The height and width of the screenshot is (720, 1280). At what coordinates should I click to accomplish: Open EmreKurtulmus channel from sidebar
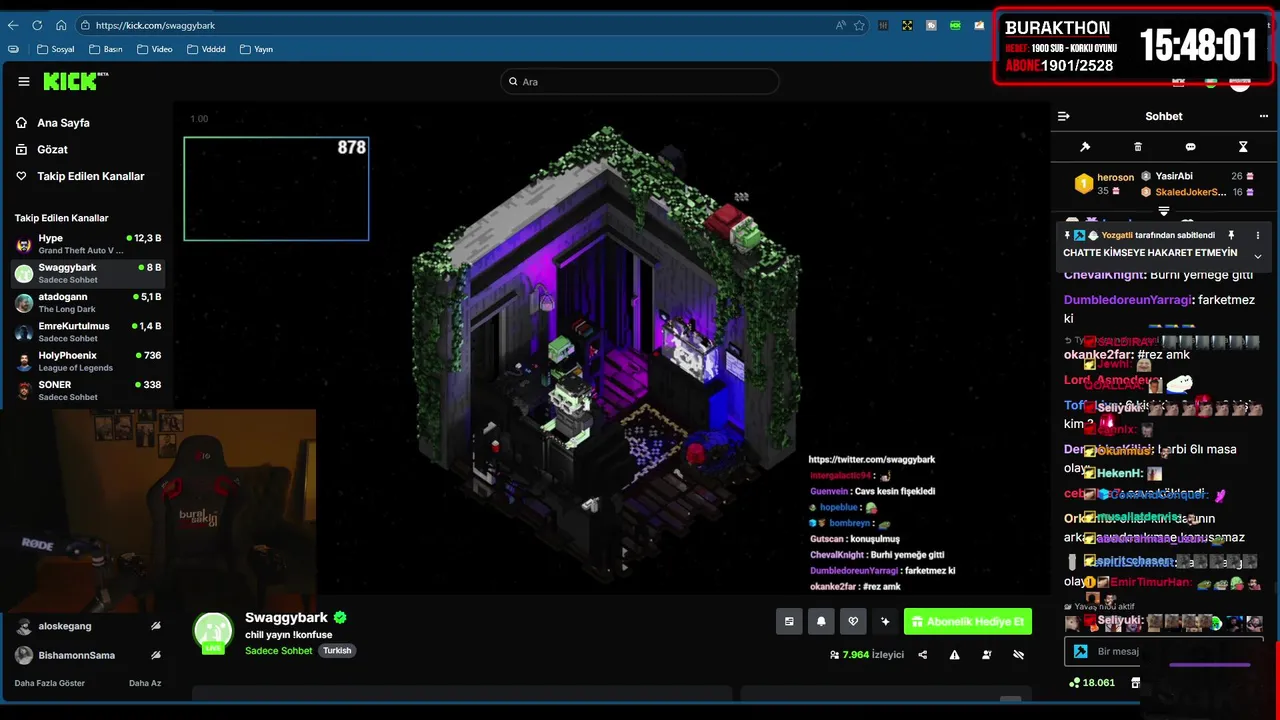(88, 331)
